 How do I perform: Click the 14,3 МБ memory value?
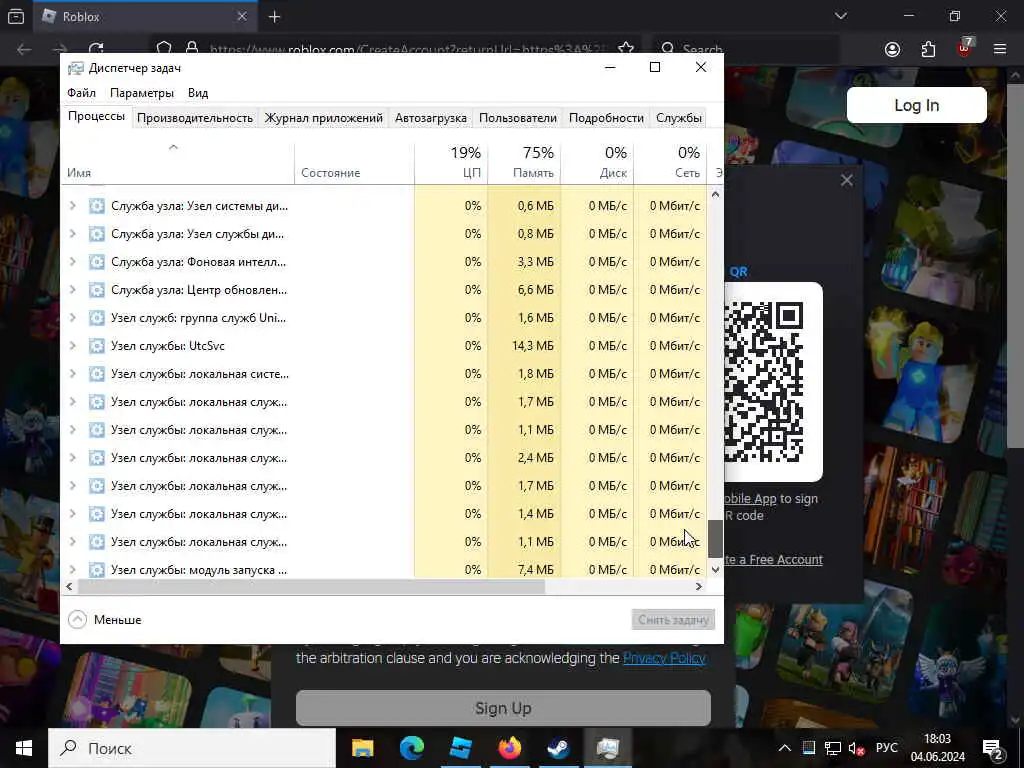tap(533, 345)
